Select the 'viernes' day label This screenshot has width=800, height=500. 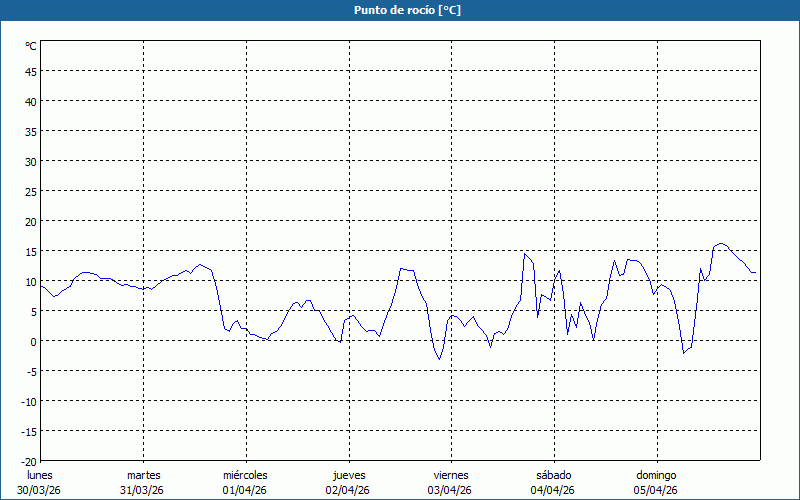[x=450, y=475]
